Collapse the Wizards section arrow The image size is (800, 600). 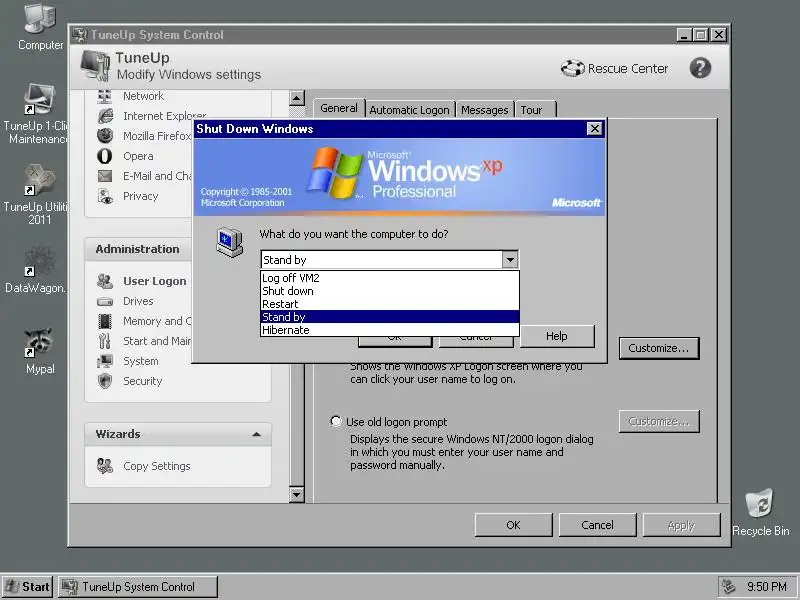click(x=257, y=434)
